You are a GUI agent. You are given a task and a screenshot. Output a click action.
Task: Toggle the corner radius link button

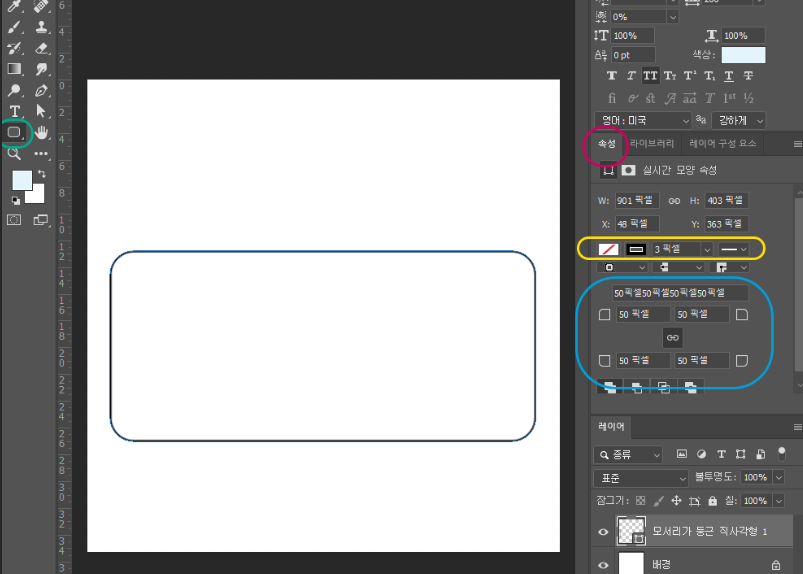pos(672,337)
